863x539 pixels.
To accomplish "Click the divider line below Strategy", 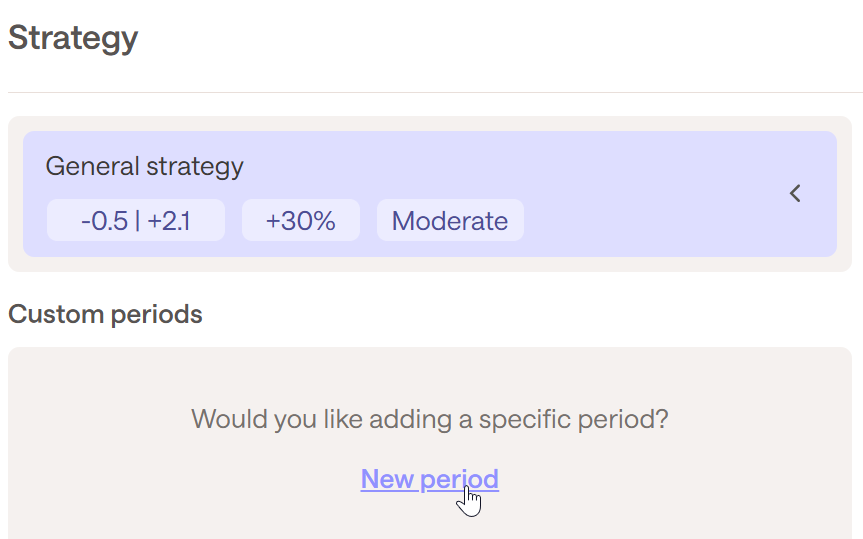I will tap(430, 93).
